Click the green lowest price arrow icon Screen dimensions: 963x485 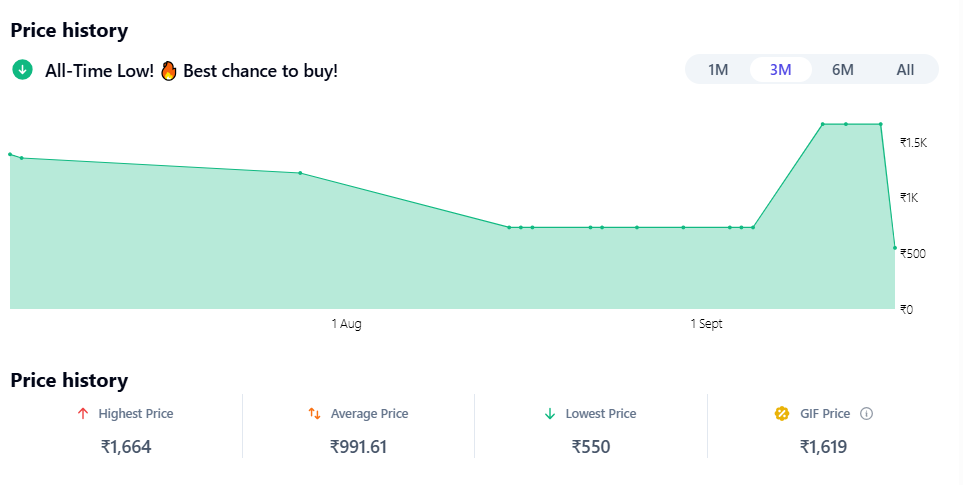pyautogui.click(x=549, y=414)
